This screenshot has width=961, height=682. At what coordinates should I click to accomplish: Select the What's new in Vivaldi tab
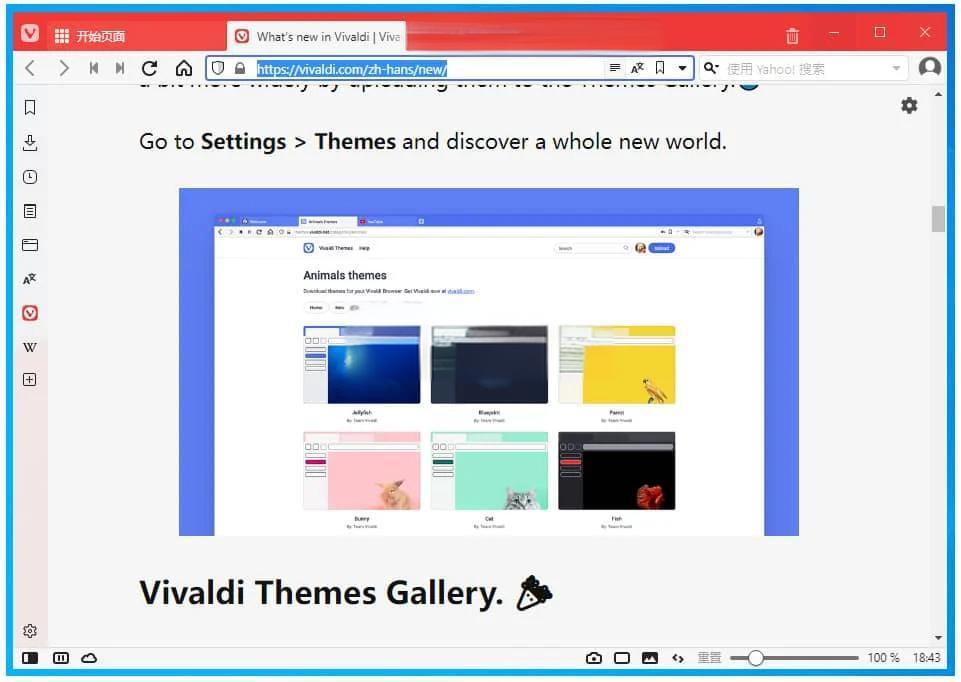click(316, 36)
